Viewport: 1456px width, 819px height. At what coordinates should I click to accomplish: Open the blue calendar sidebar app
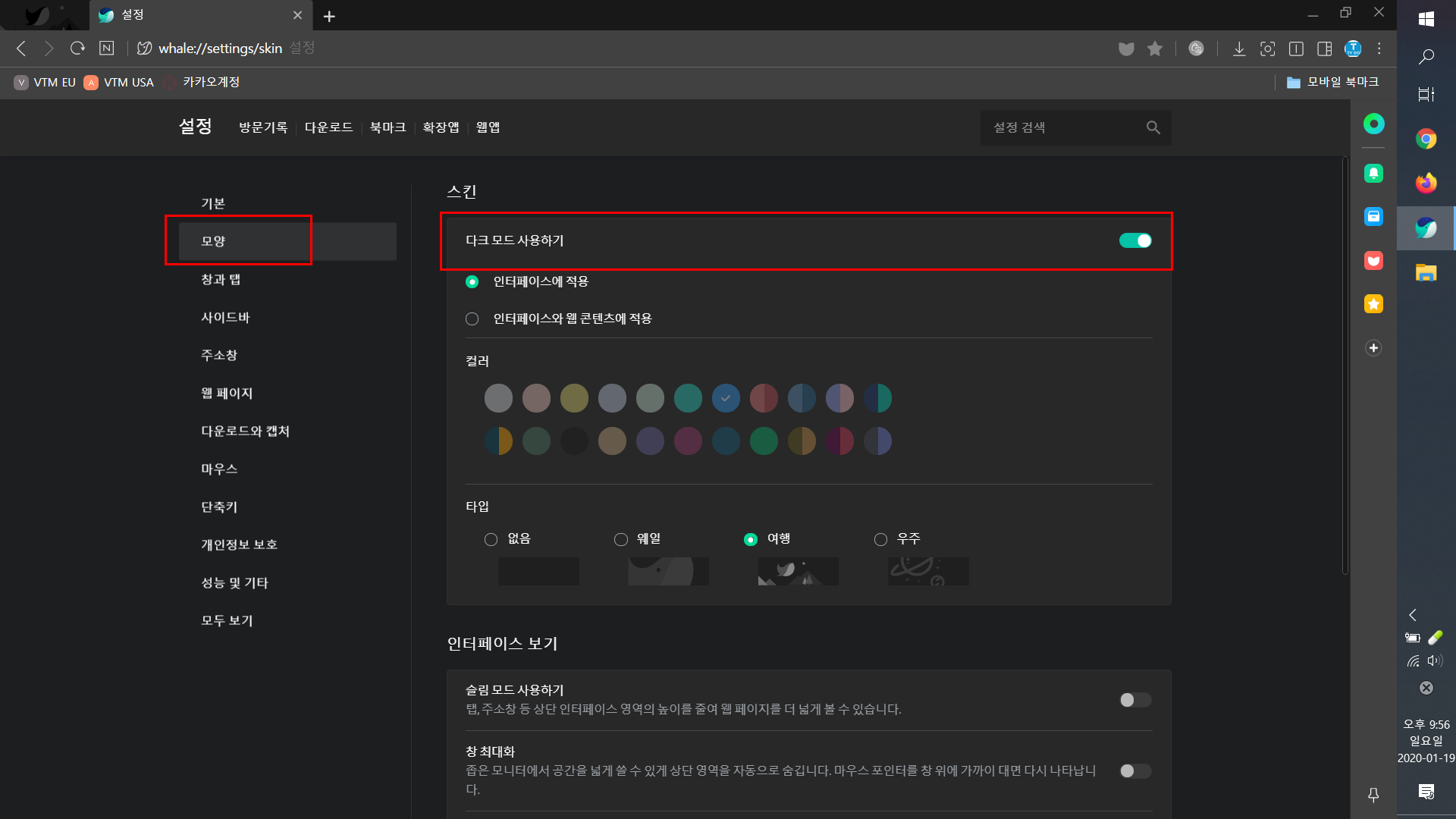point(1373,217)
